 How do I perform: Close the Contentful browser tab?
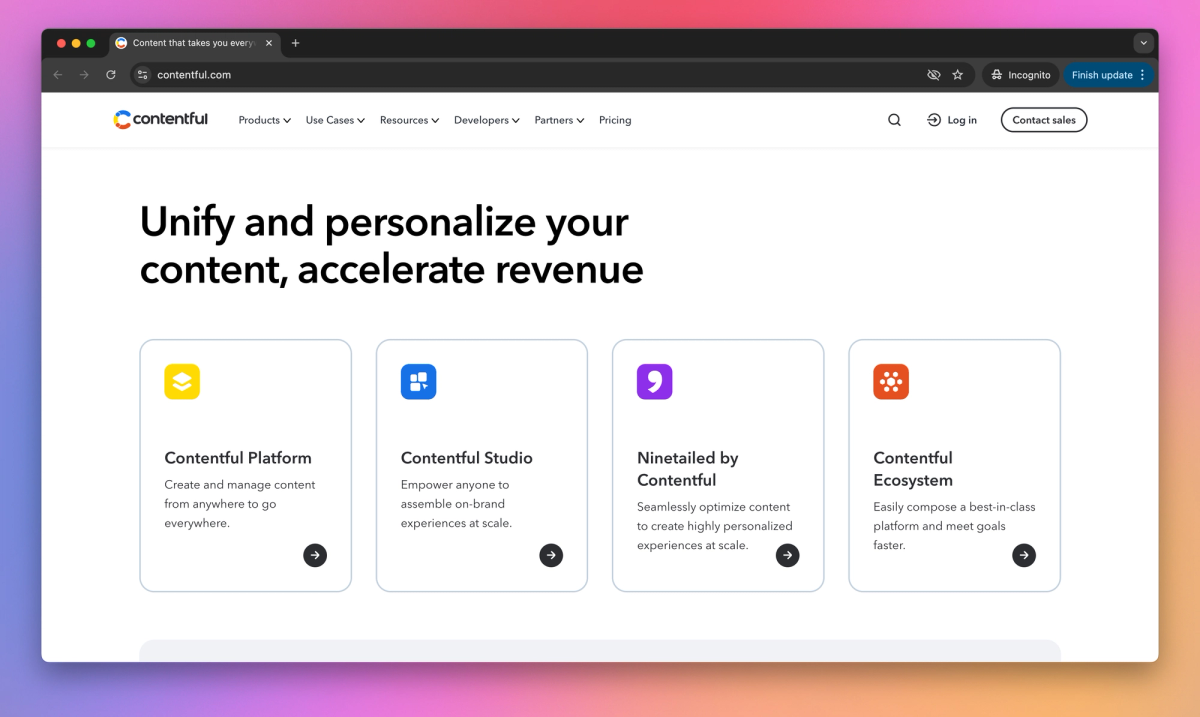[x=269, y=43]
